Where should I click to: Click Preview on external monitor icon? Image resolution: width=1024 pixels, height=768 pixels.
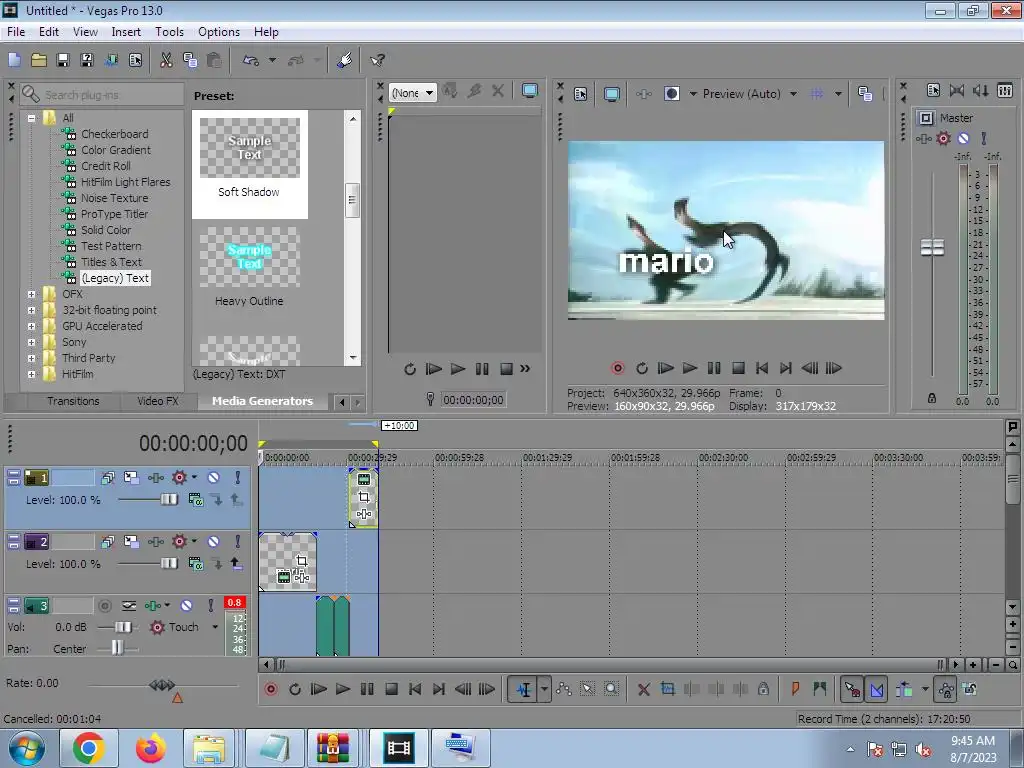tap(611, 94)
